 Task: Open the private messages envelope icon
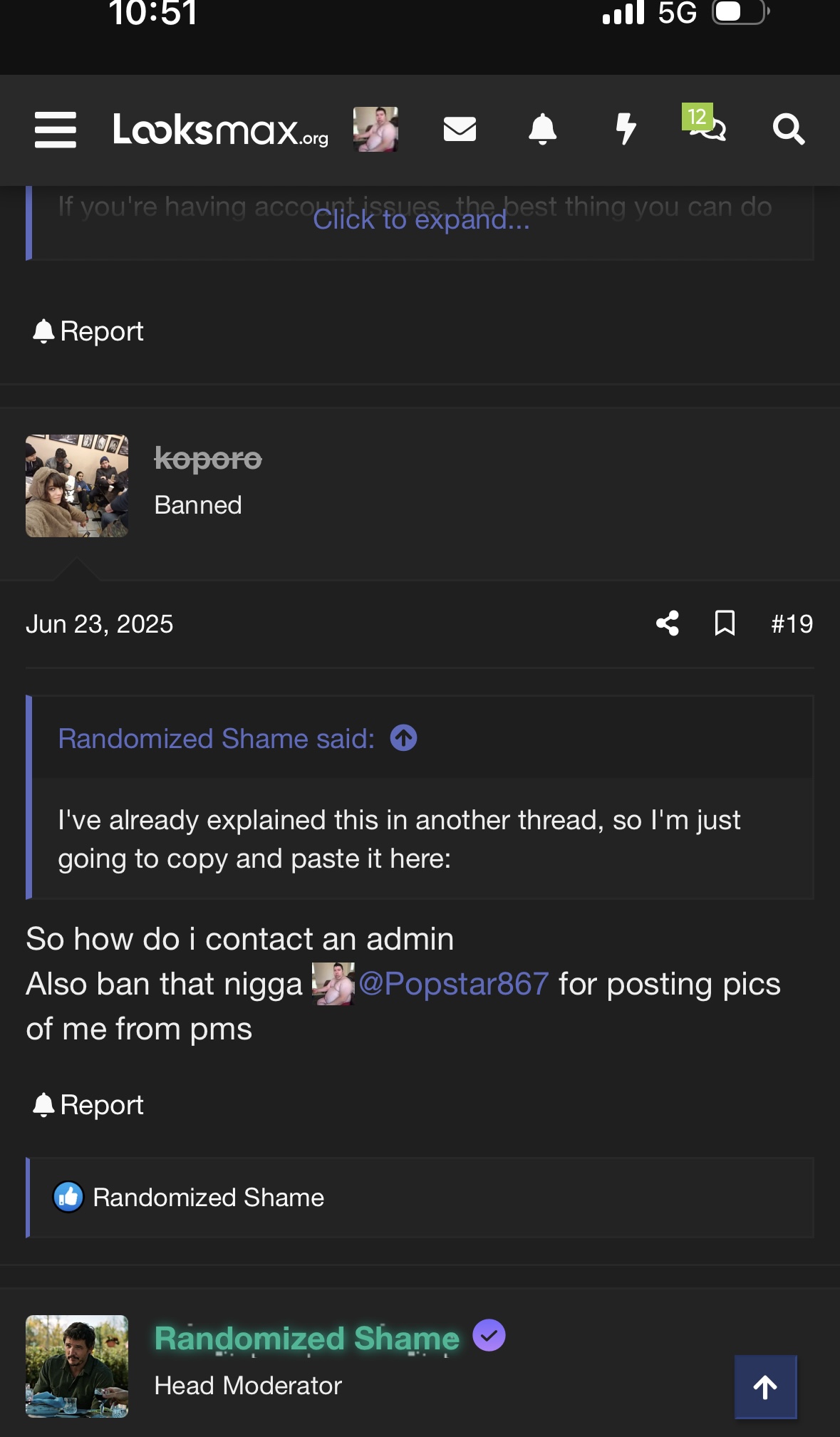click(460, 129)
